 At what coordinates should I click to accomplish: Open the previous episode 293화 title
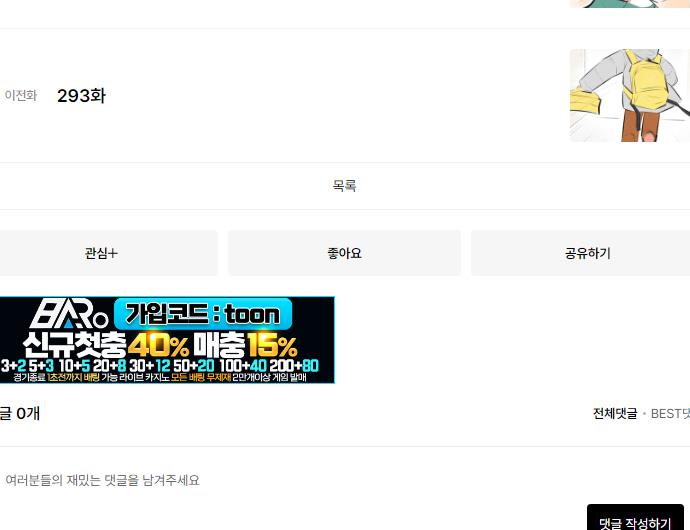[81, 96]
